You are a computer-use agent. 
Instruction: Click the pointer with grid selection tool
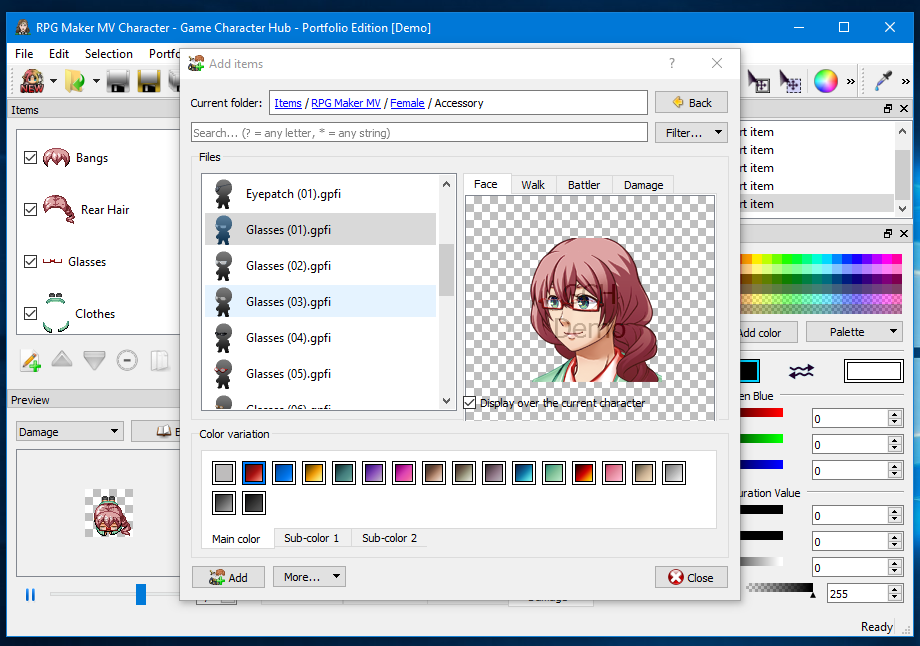[x=759, y=81]
